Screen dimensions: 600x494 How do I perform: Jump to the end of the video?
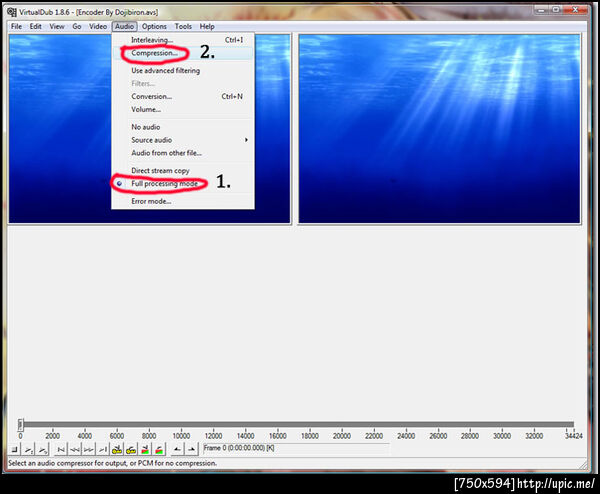coord(103,449)
